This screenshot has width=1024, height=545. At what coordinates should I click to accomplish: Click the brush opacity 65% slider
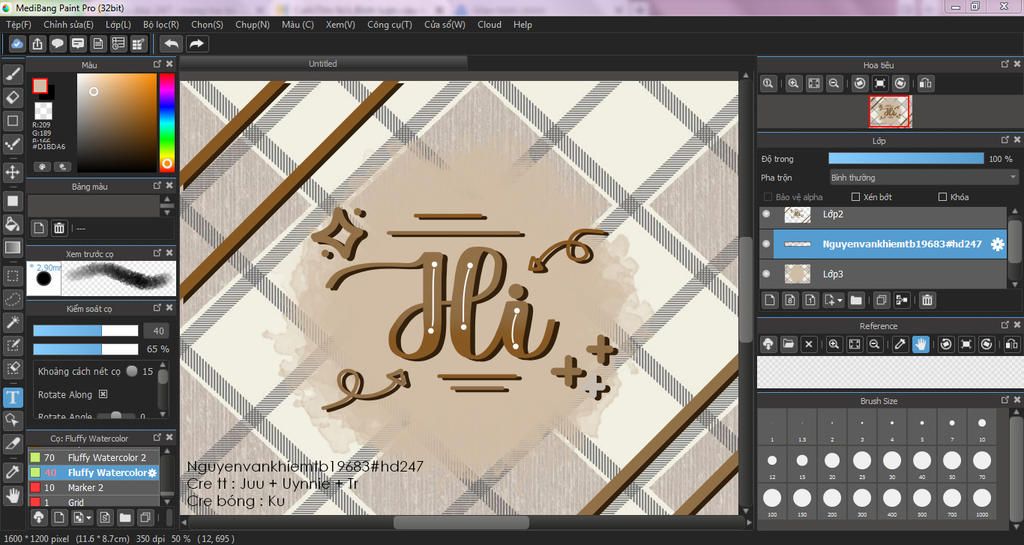(x=86, y=349)
